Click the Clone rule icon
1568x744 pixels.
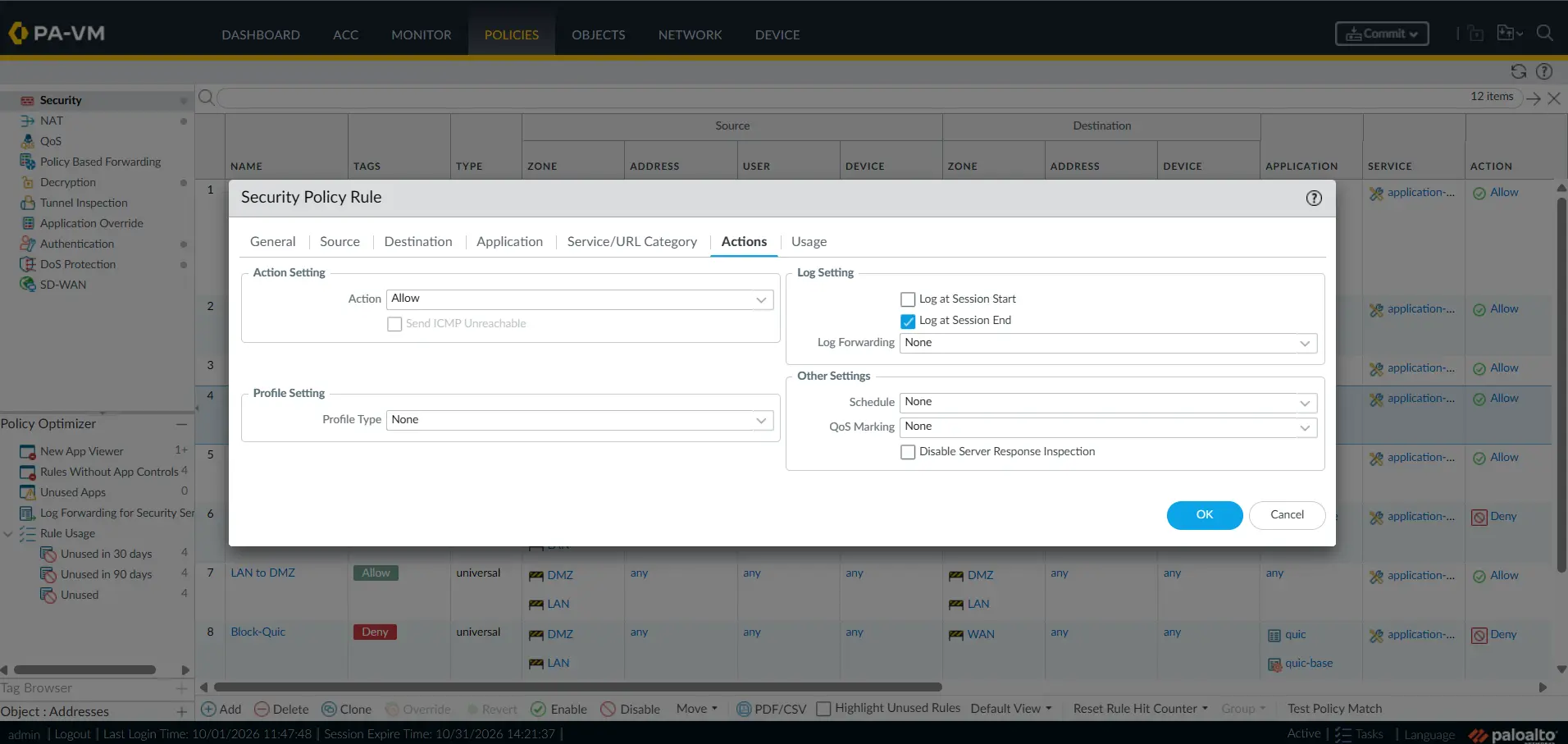329,709
